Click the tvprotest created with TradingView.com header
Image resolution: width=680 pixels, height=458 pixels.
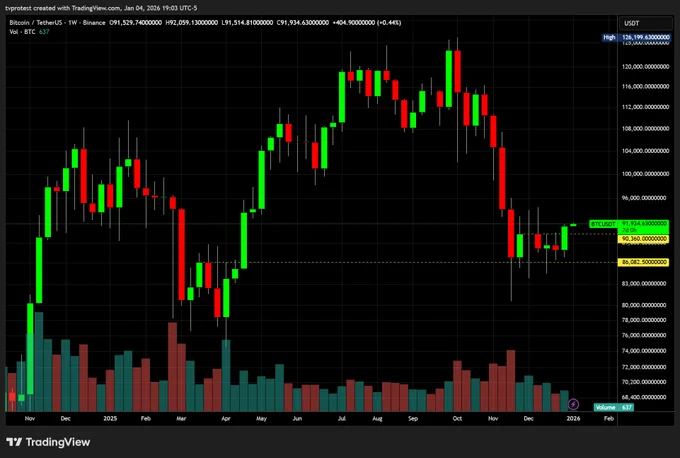[101, 8]
